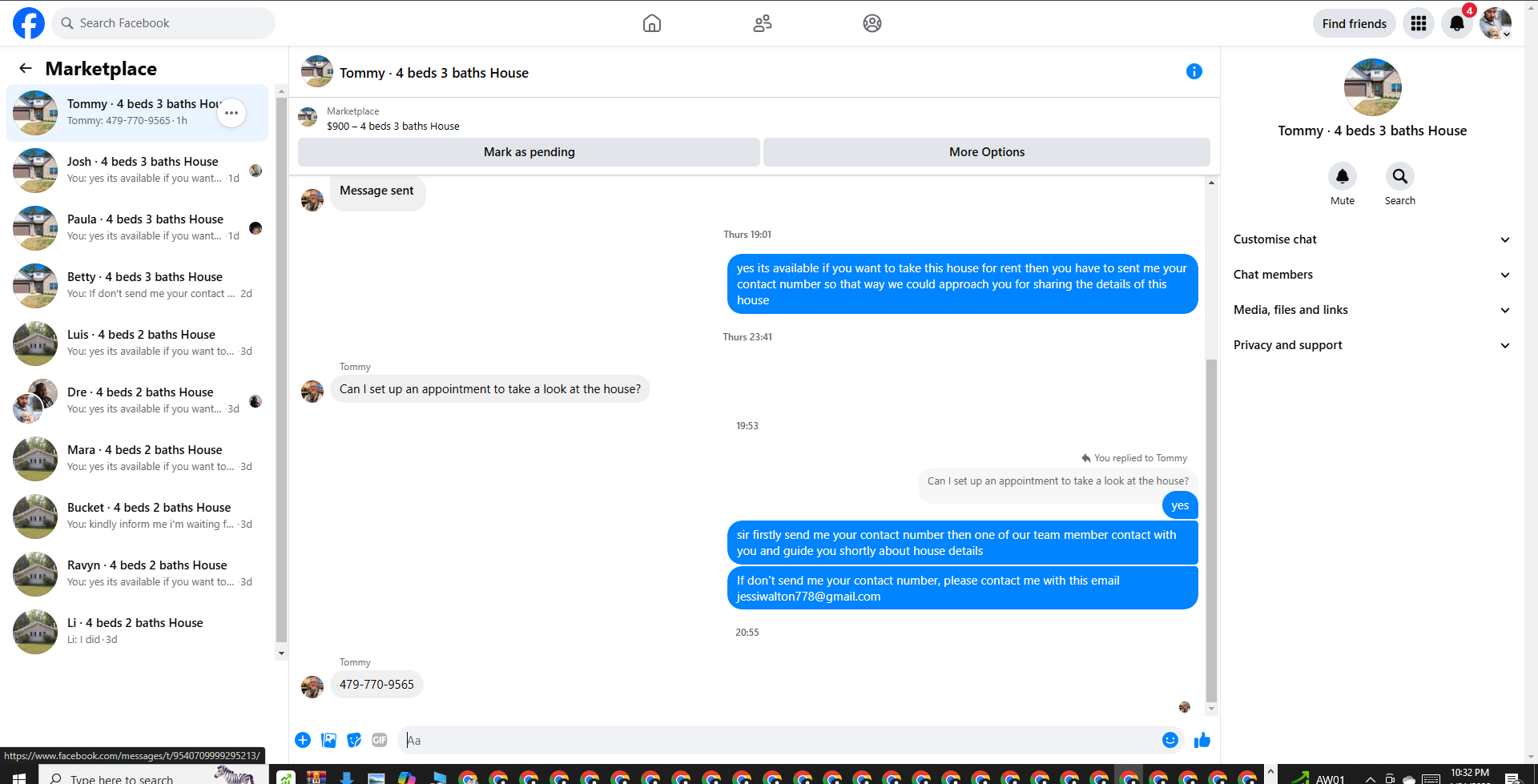Open Luis's 4 beds 2 baths conversation
Viewport: 1538px width, 784px height.
(x=138, y=344)
